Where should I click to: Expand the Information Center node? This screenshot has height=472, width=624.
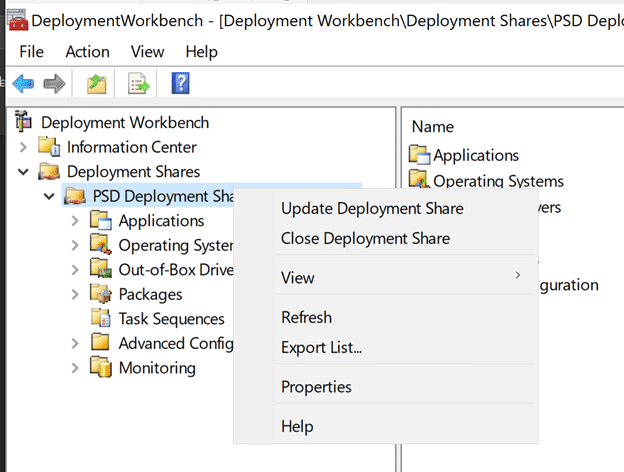[23, 147]
